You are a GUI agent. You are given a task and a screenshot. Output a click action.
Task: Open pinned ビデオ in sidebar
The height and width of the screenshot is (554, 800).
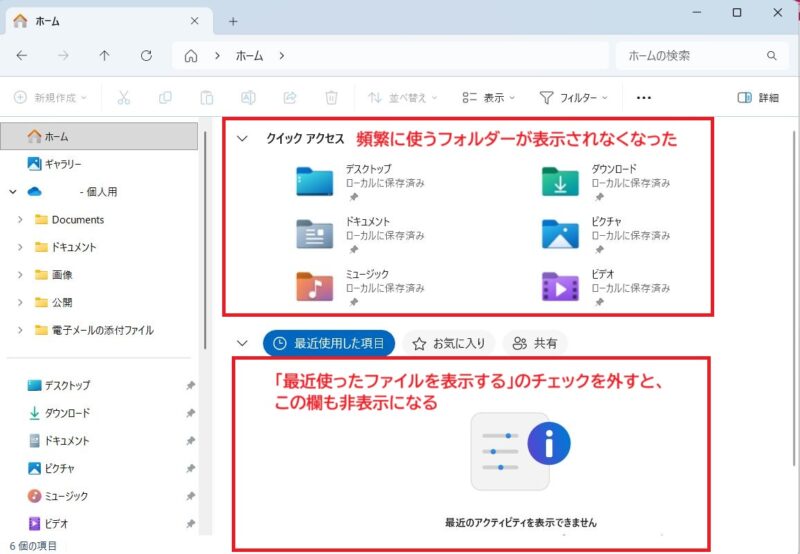47,523
